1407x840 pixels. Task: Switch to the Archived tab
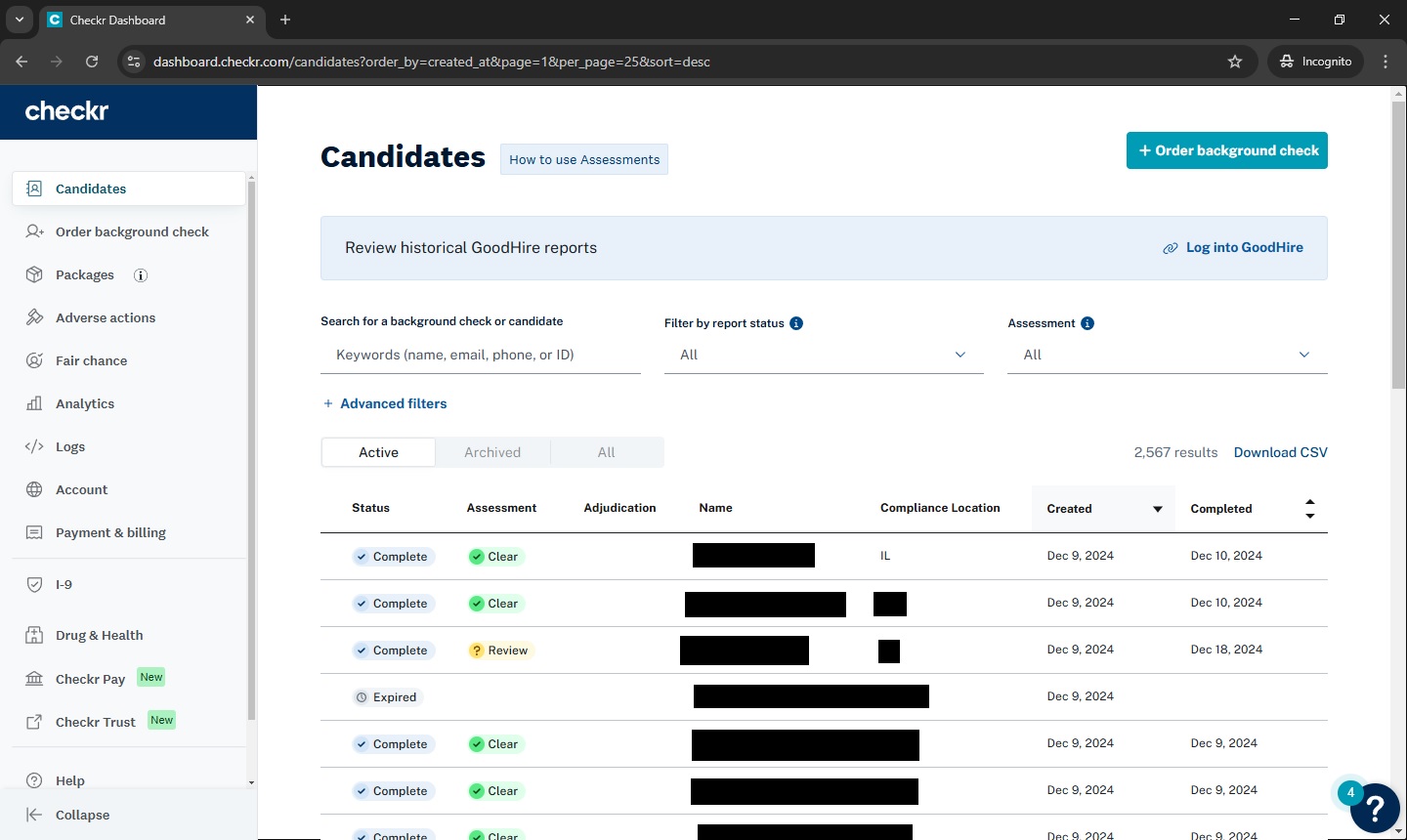[492, 452]
